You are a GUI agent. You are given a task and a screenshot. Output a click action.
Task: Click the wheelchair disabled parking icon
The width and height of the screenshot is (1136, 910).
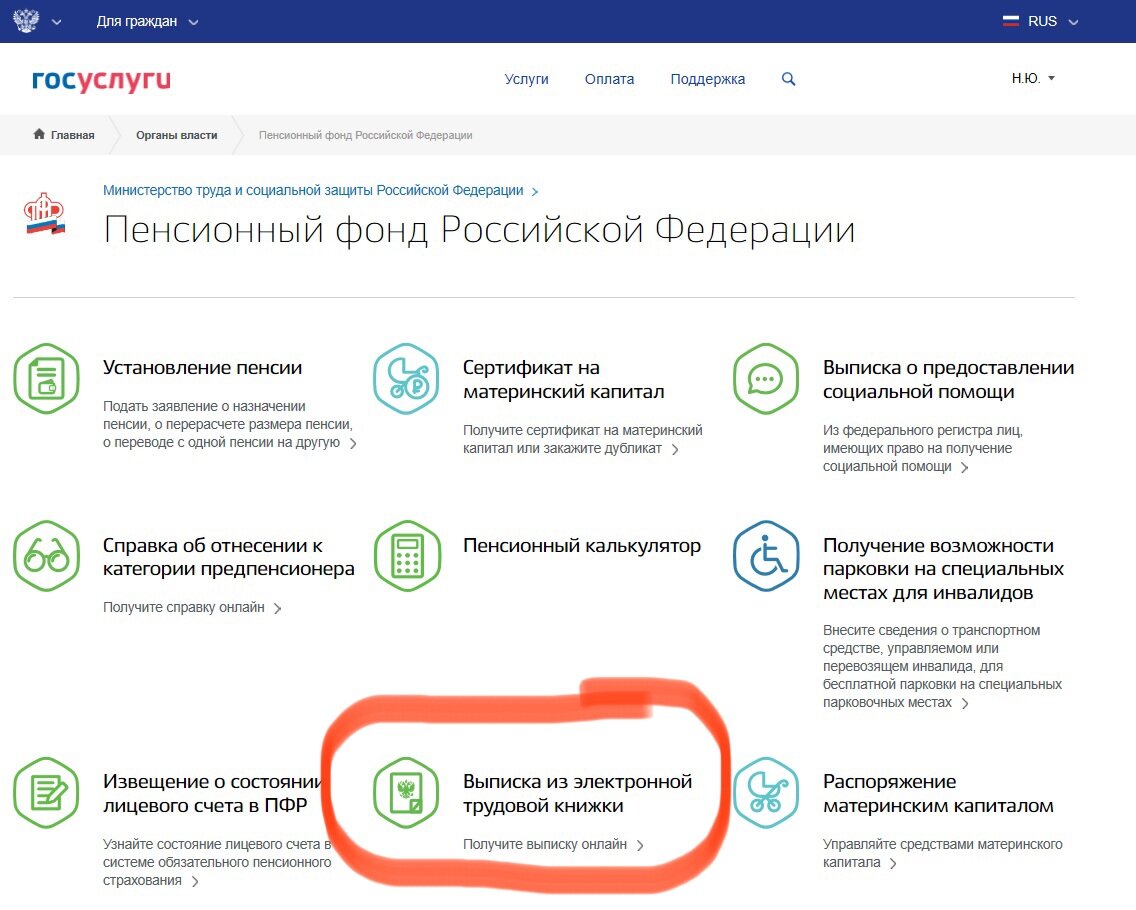coord(767,556)
